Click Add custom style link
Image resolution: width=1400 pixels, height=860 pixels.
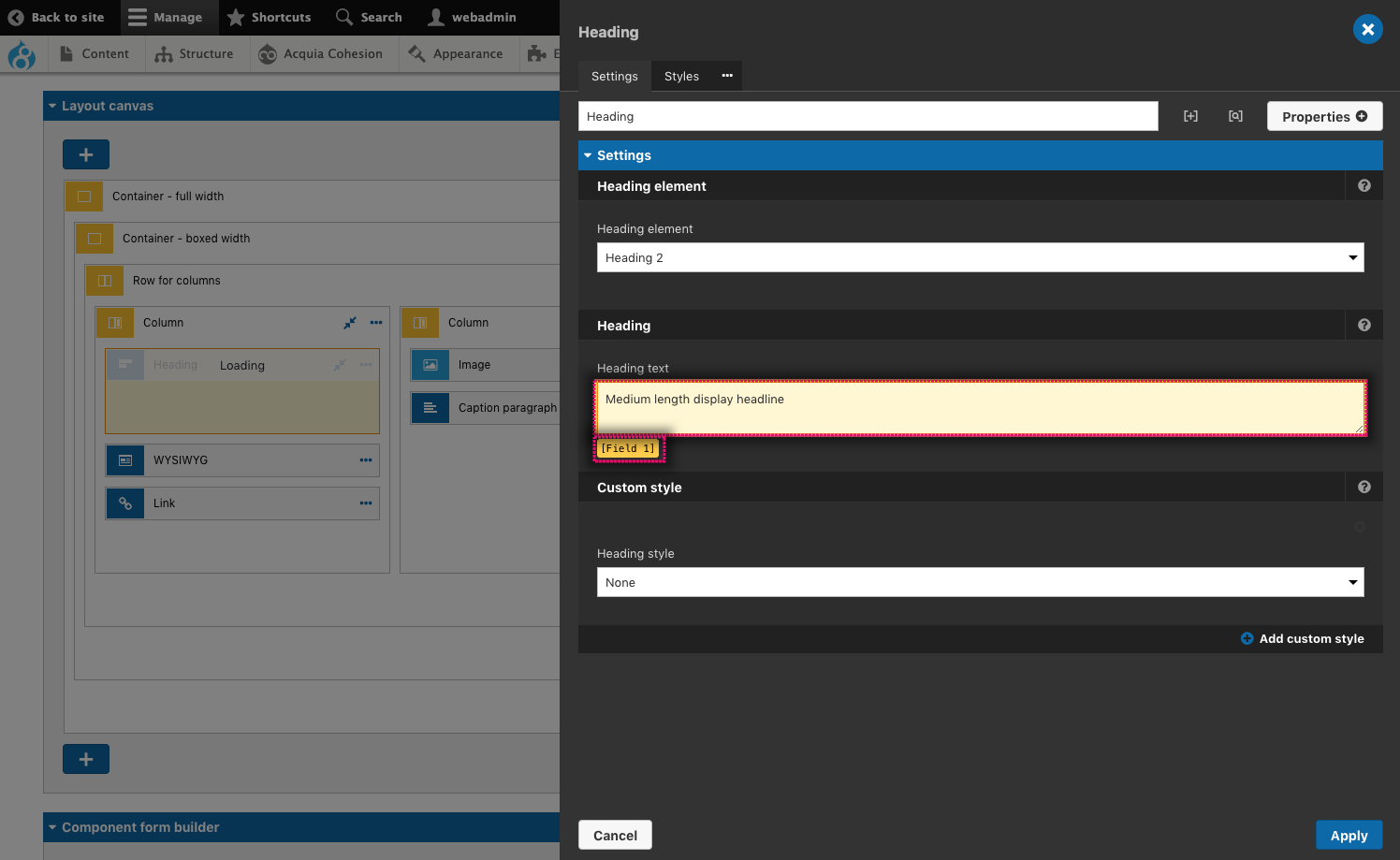pyautogui.click(x=1302, y=639)
